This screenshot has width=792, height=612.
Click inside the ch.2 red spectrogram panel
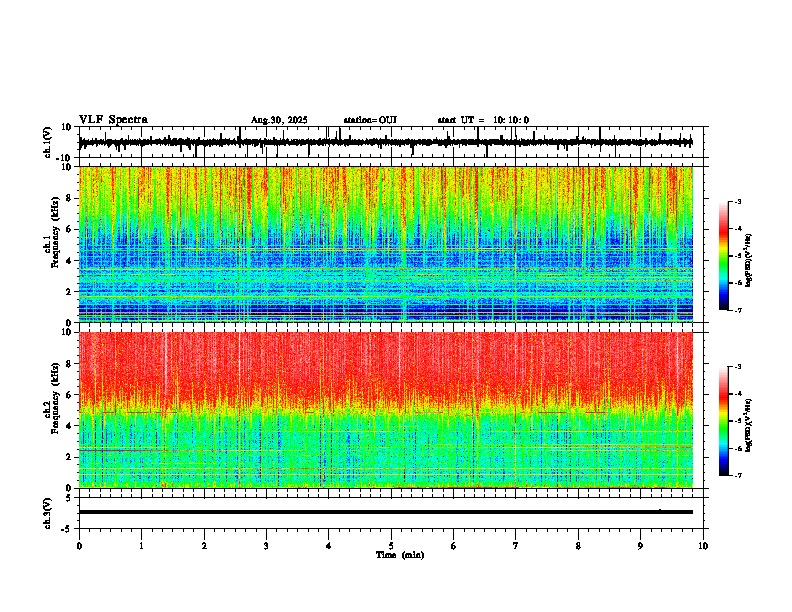coord(386,410)
